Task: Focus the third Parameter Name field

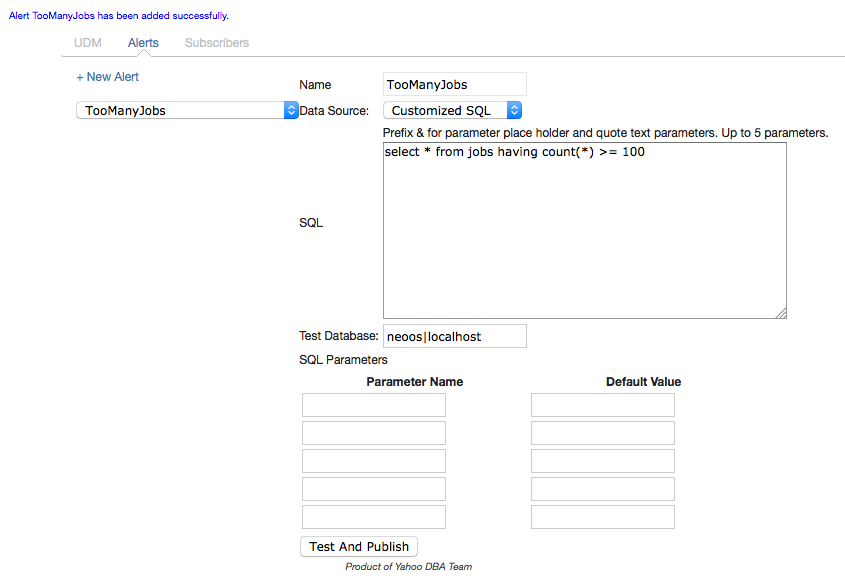Action: [374, 461]
